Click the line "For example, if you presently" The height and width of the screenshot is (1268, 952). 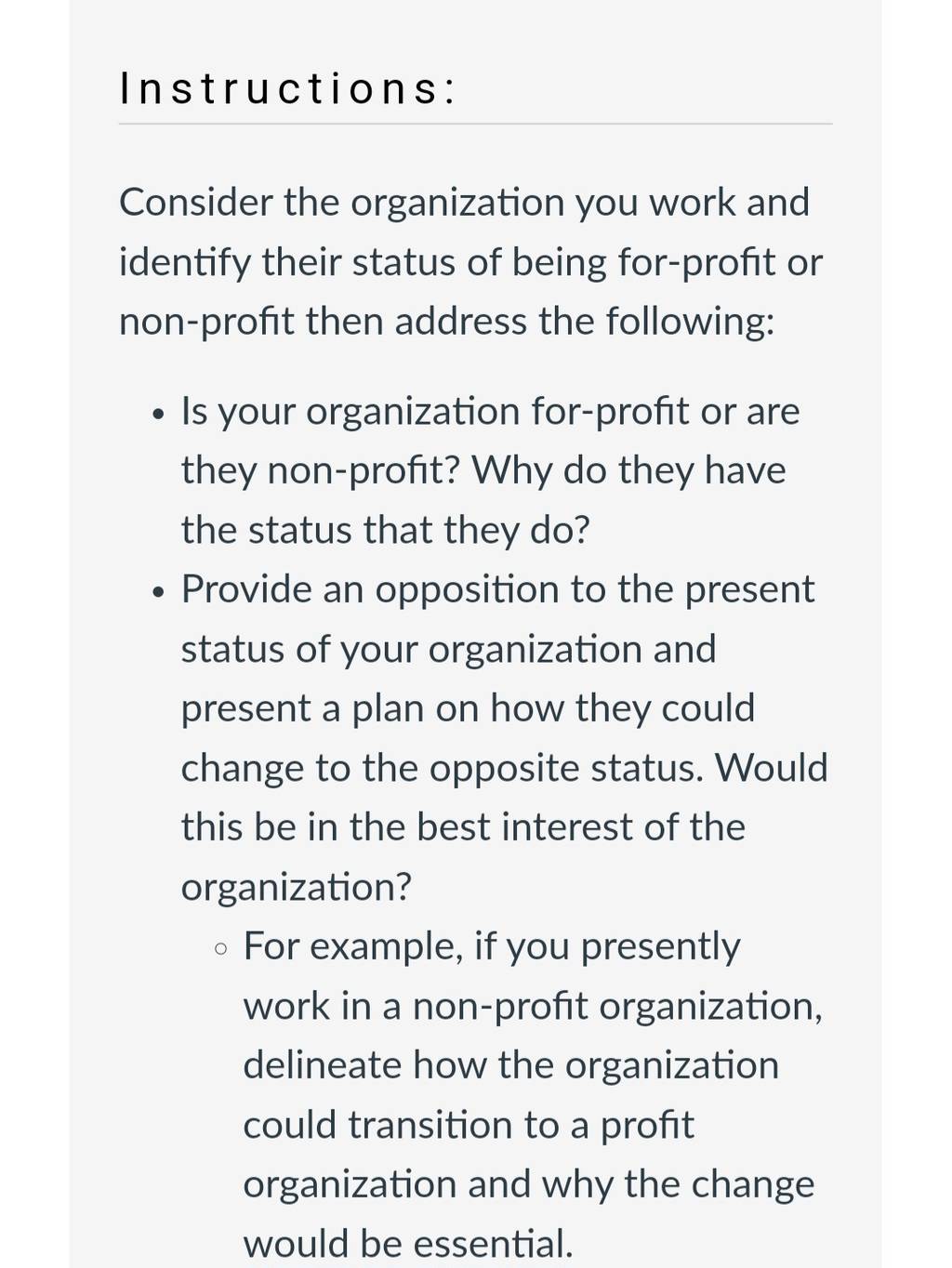pyautogui.click(x=492, y=946)
